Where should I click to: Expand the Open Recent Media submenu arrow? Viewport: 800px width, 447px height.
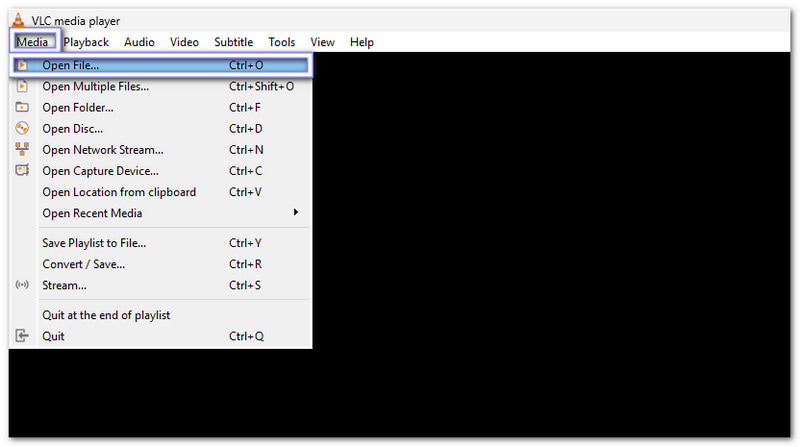295,213
